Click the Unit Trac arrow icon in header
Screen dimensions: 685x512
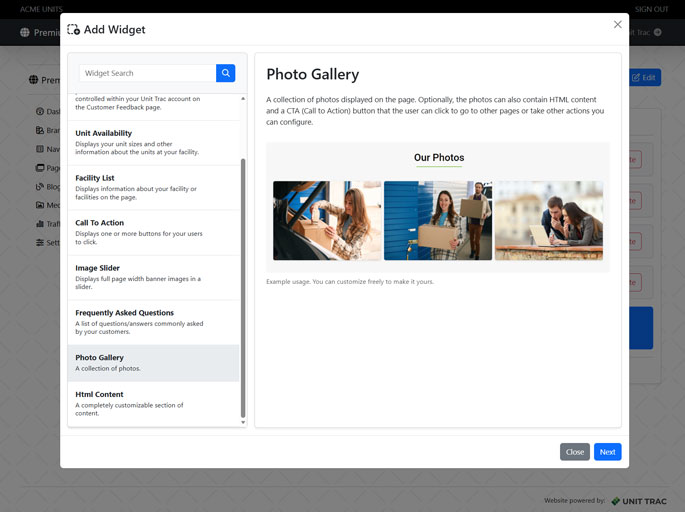[657, 32]
